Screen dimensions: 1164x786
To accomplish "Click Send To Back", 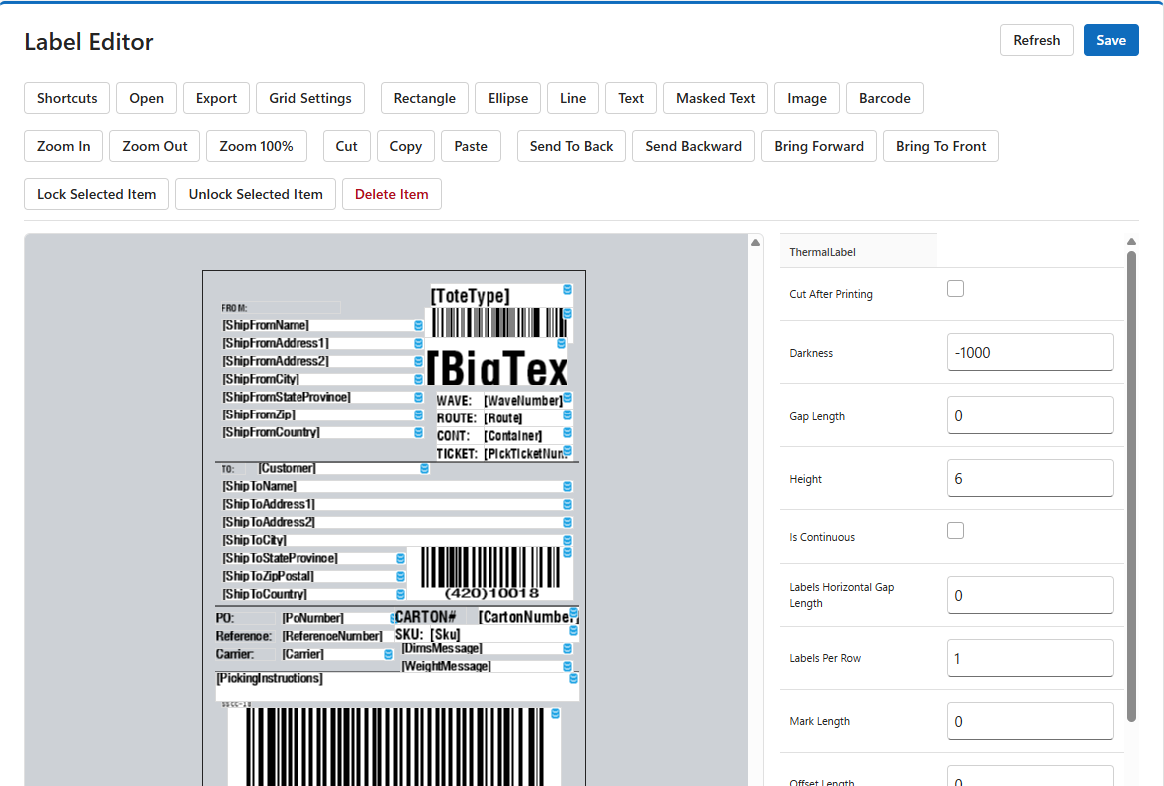I will [572, 146].
